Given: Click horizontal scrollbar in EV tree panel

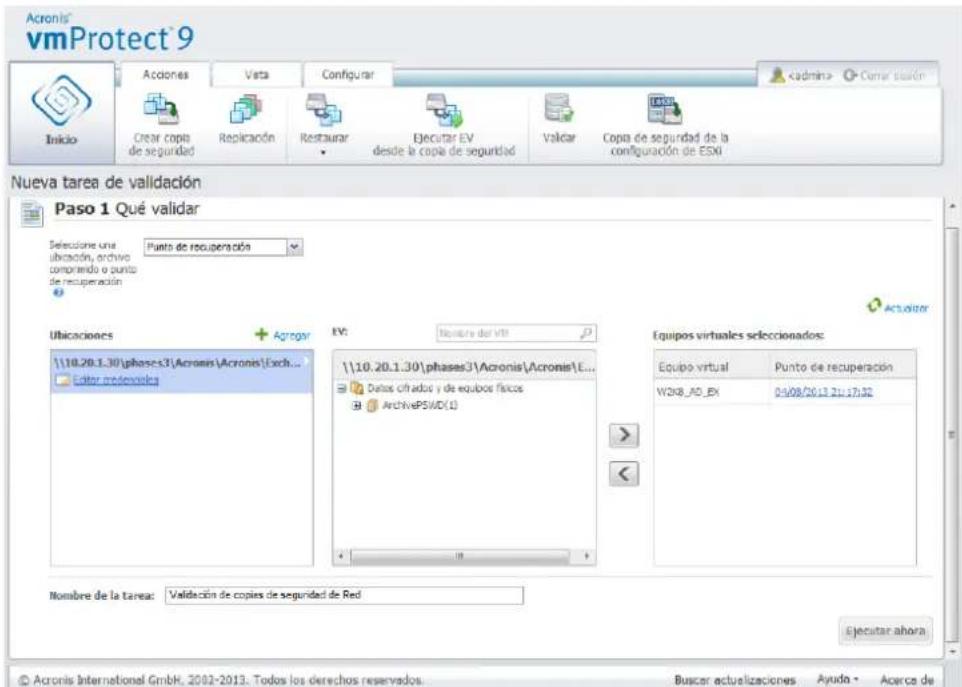Looking at the screenshot, I should point(460,556).
